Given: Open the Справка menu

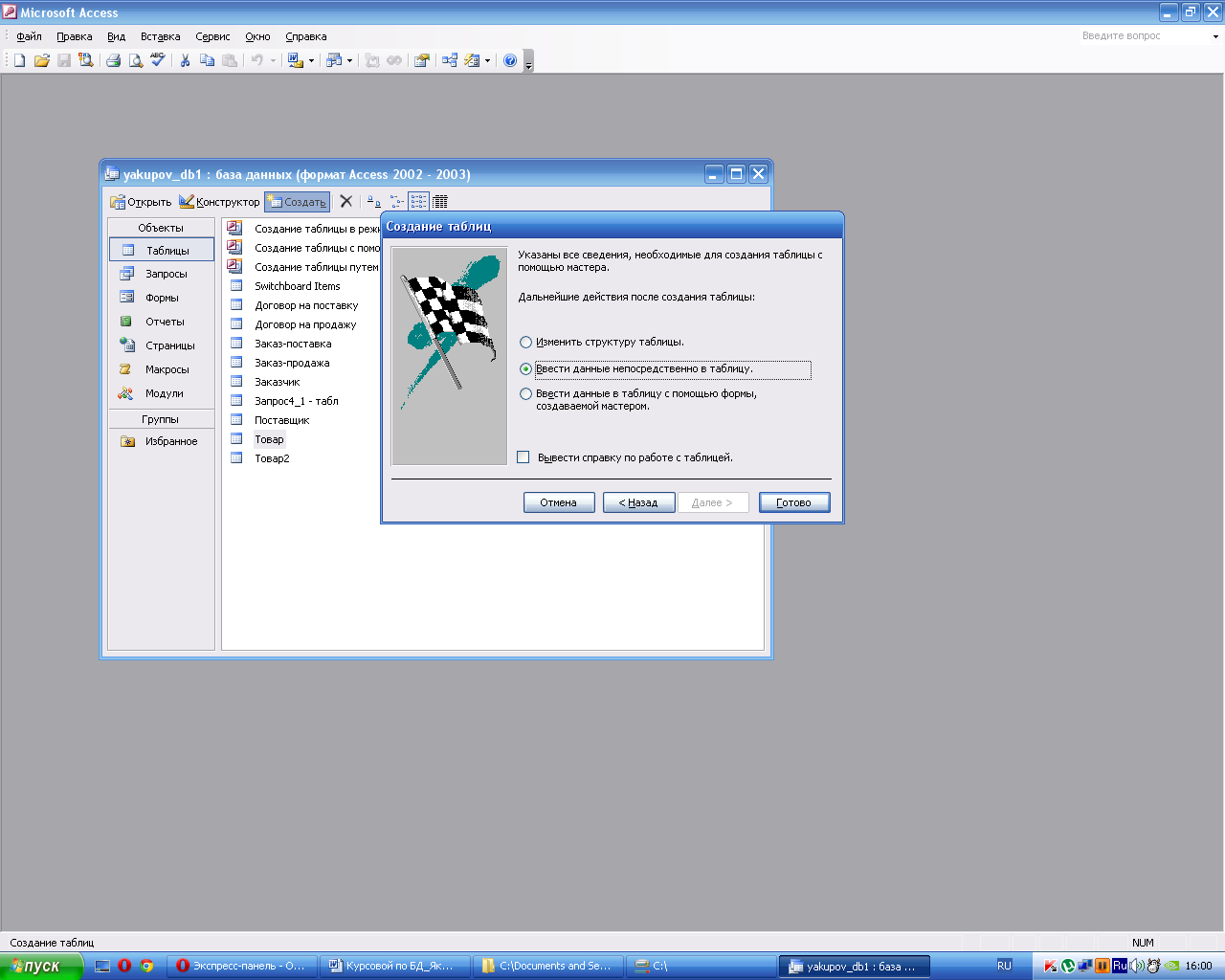Looking at the screenshot, I should pos(305,36).
